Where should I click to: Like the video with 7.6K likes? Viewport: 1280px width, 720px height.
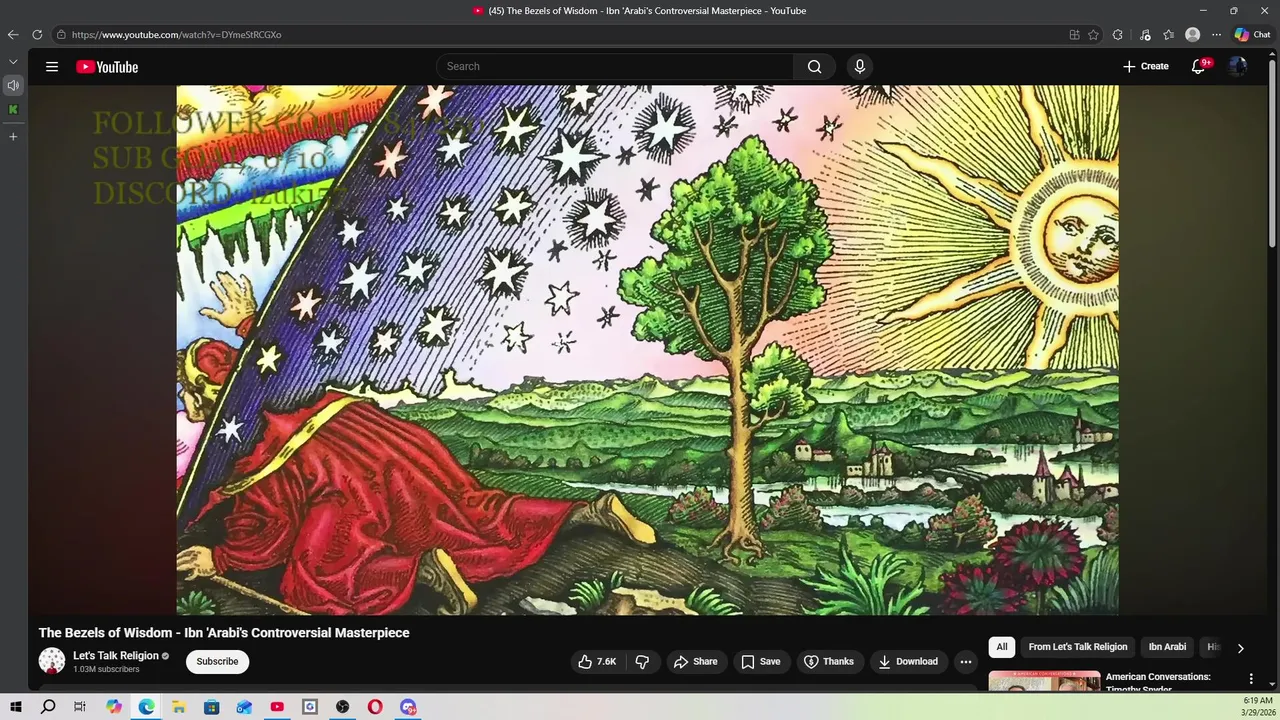[597, 661]
